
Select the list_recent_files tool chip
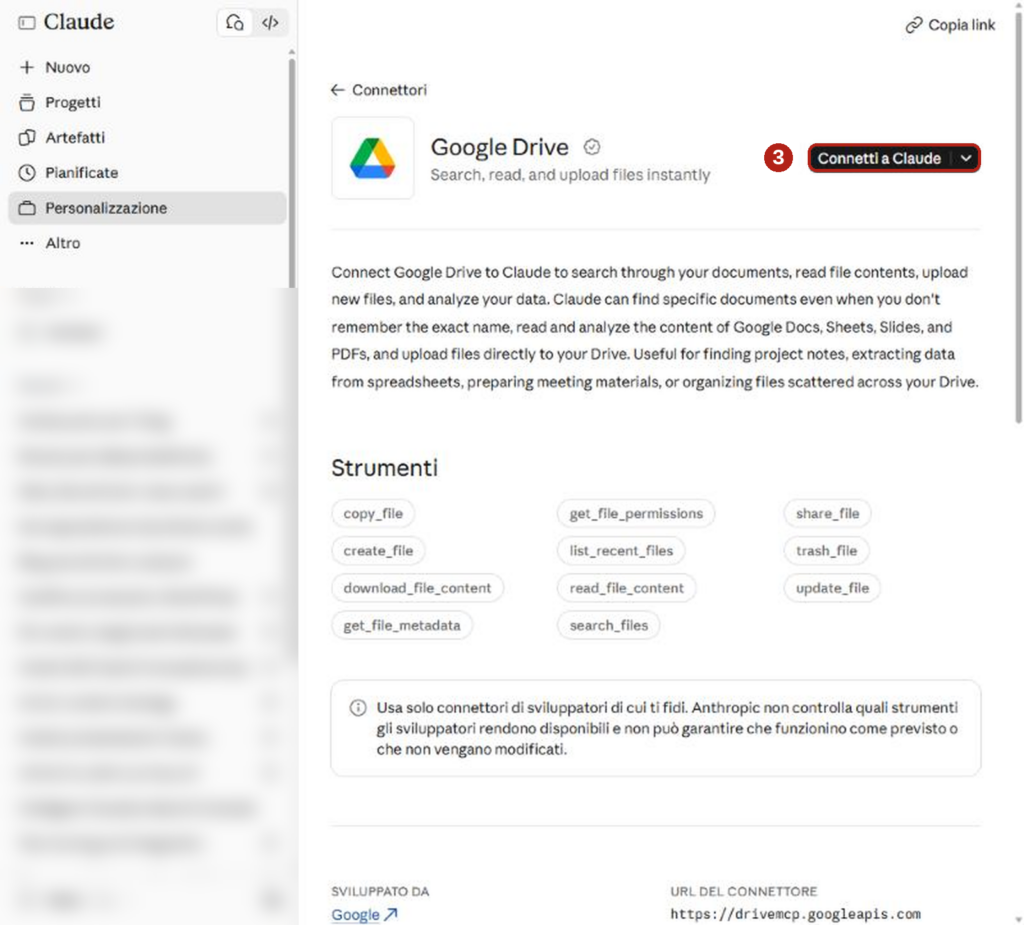621,551
